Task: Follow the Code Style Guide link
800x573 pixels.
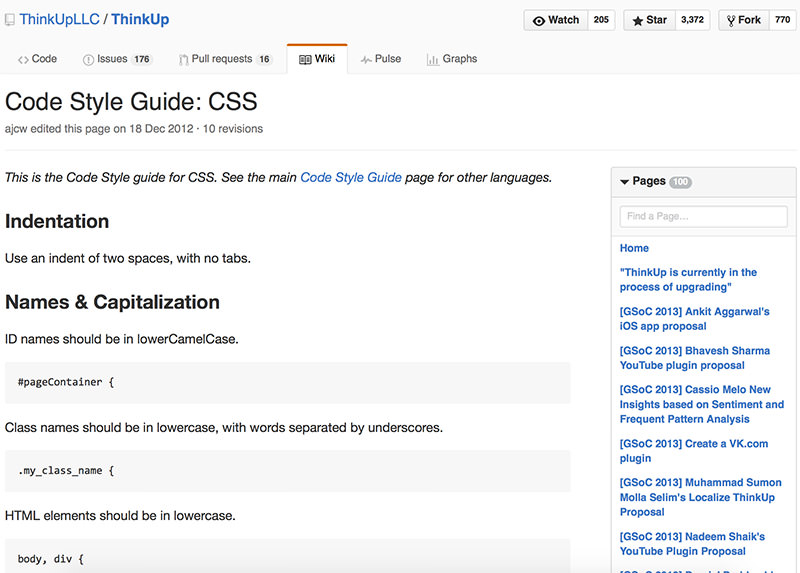Action: coord(351,178)
